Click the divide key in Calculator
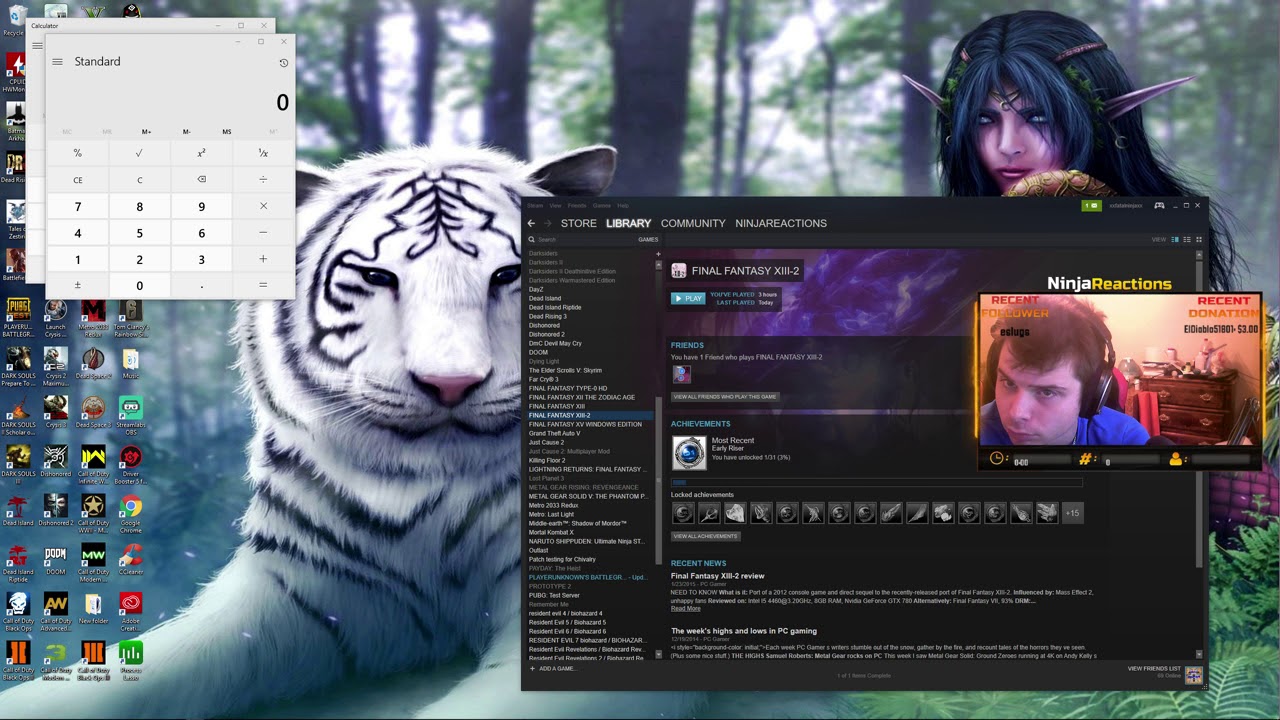This screenshot has height=720, width=1280. 263,180
